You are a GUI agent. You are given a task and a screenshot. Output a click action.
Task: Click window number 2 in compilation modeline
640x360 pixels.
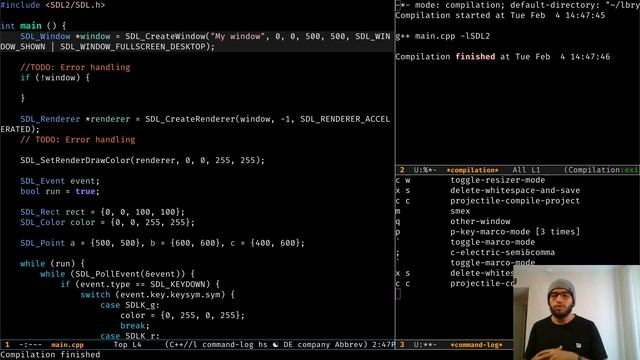402,170
